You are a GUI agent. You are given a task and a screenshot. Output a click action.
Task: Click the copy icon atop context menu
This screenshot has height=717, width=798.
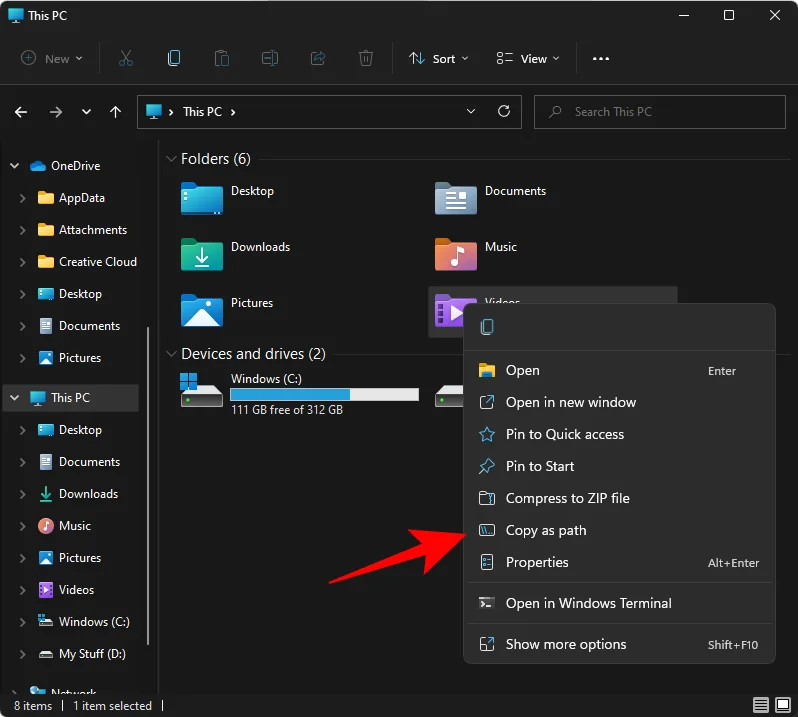tap(487, 327)
